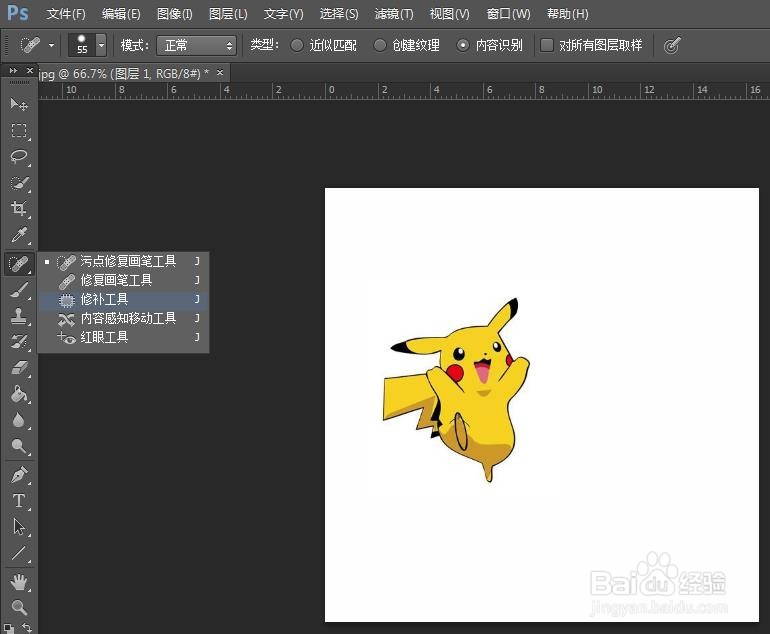Select the Crop tool
Image resolution: width=770 pixels, height=634 pixels.
pos(19,209)
